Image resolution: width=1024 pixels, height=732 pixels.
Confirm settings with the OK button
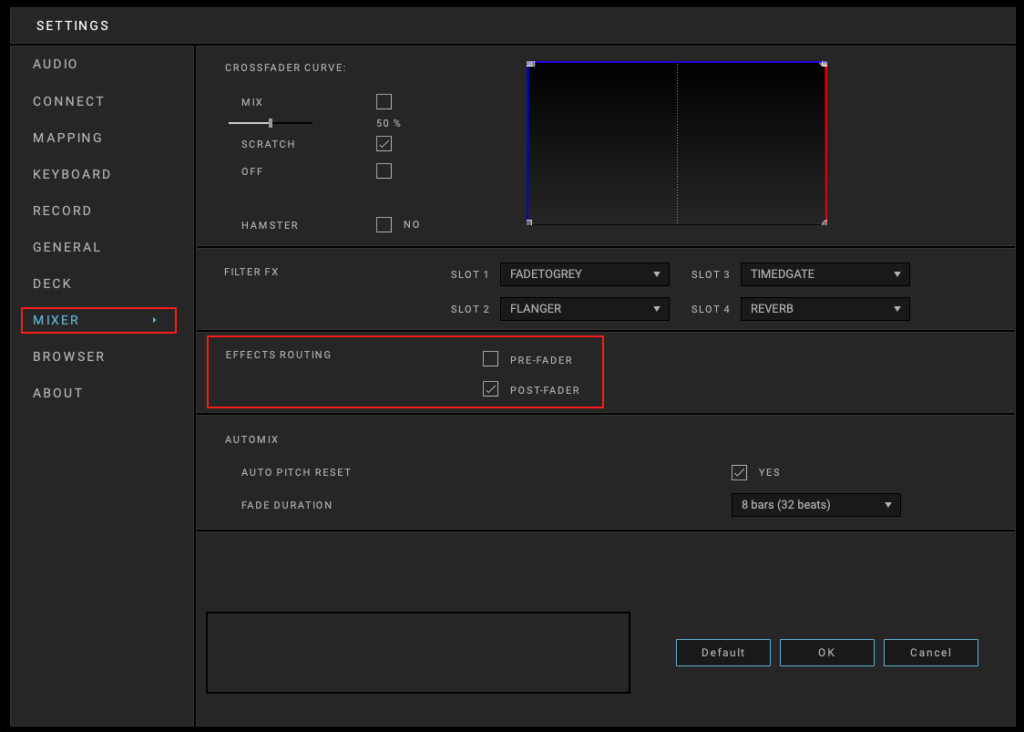tap(826, 653)
